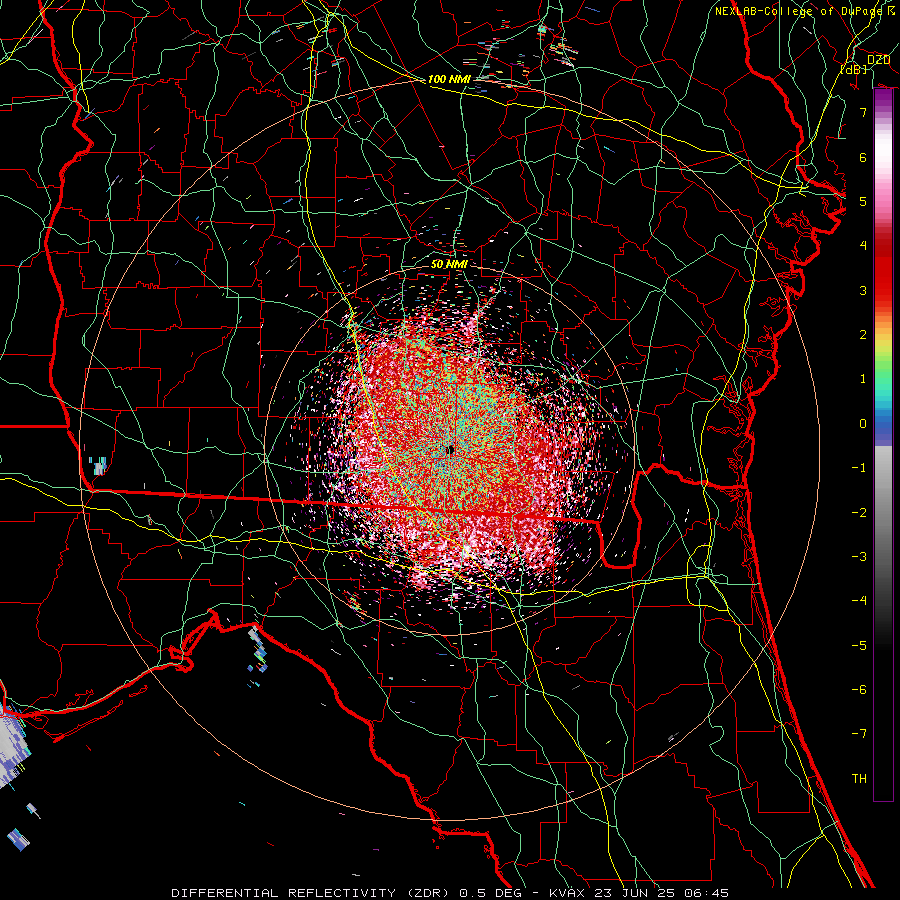900x900 pixels.
Task: Click the 100 NMI range ring label
Action: point(449,79)
